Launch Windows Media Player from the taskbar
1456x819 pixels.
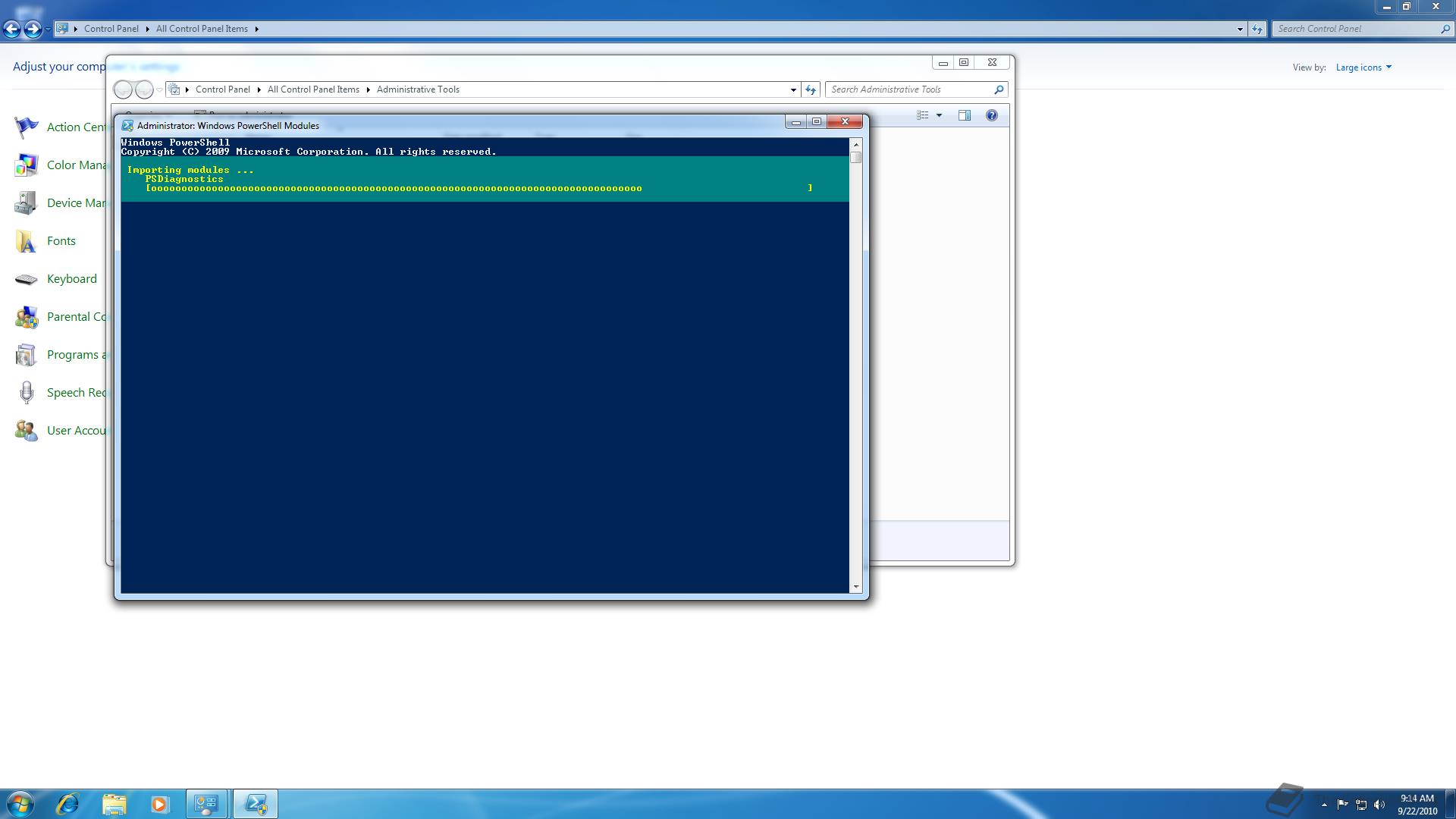[x=159, y=804]
